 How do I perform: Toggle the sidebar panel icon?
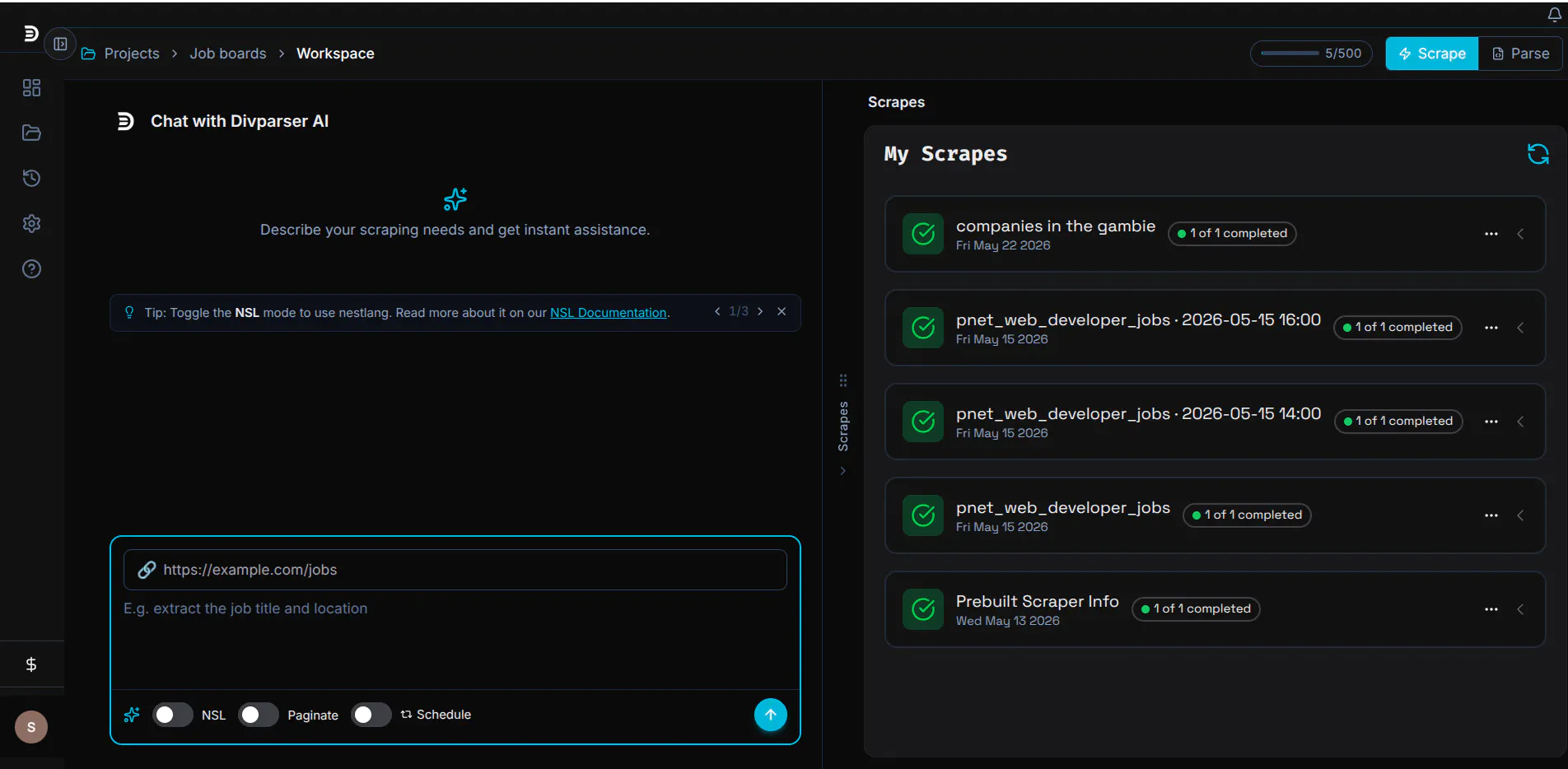click(60, 44)
